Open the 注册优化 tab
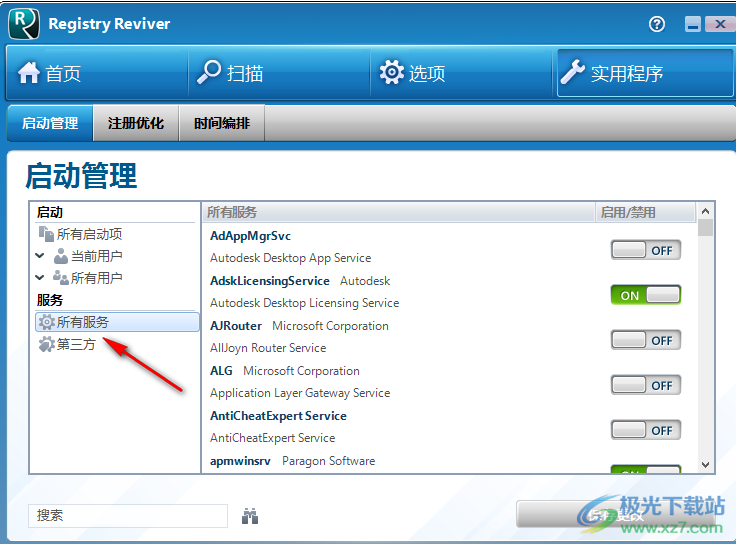This screenshot has height=544, width=736. [x=136, y=123]
